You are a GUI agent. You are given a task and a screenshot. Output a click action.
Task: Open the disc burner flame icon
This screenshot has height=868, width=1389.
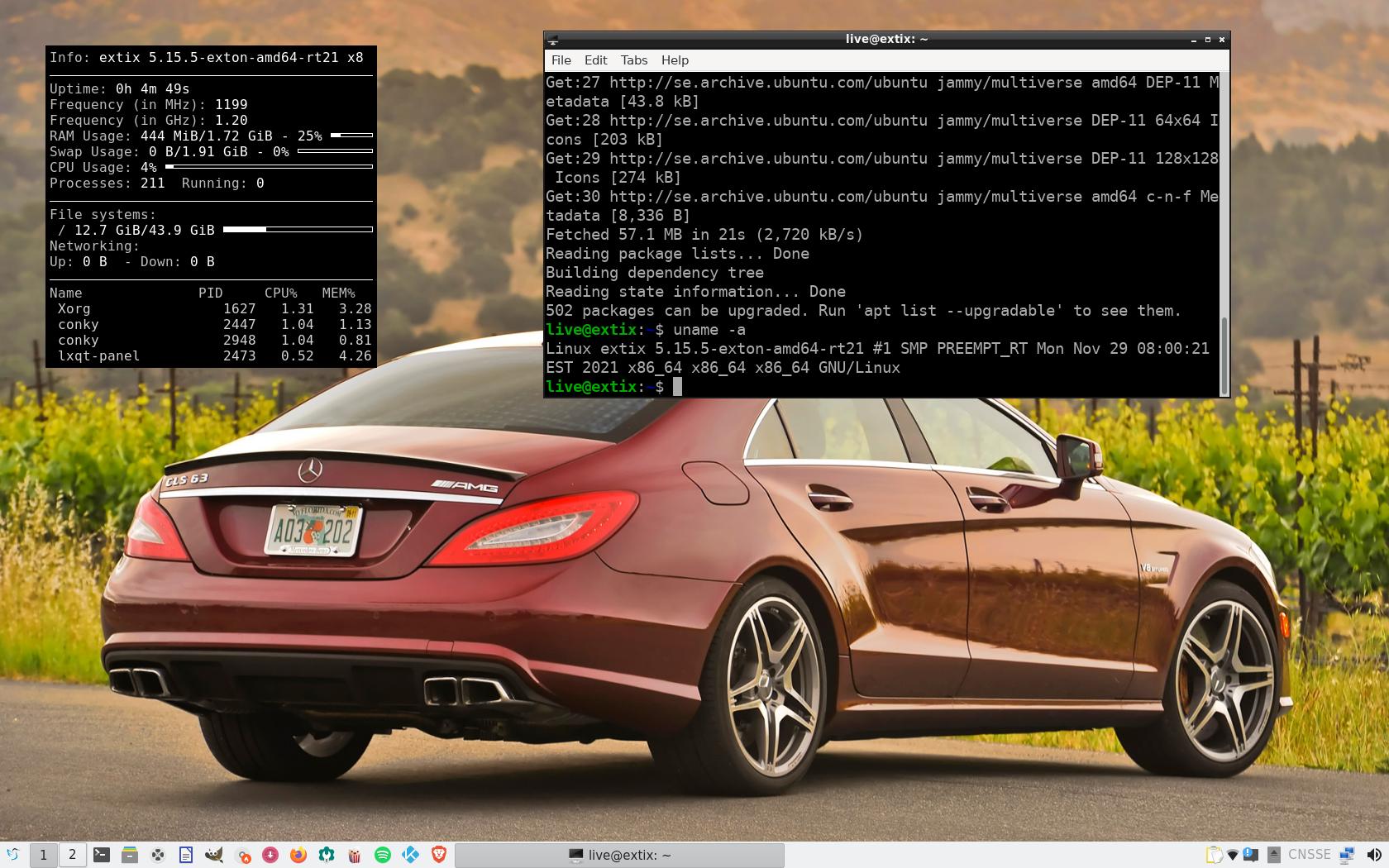click(x=242, y=855)
